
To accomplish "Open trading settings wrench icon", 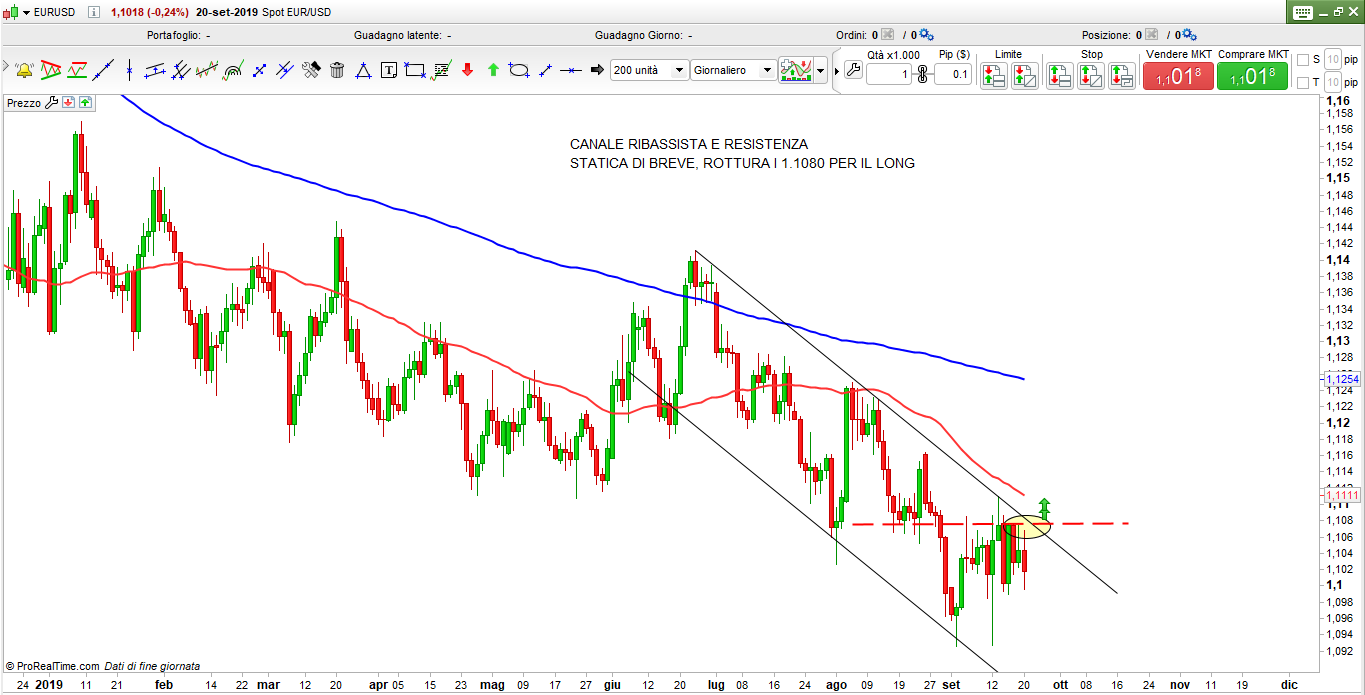I will [852, 70].
